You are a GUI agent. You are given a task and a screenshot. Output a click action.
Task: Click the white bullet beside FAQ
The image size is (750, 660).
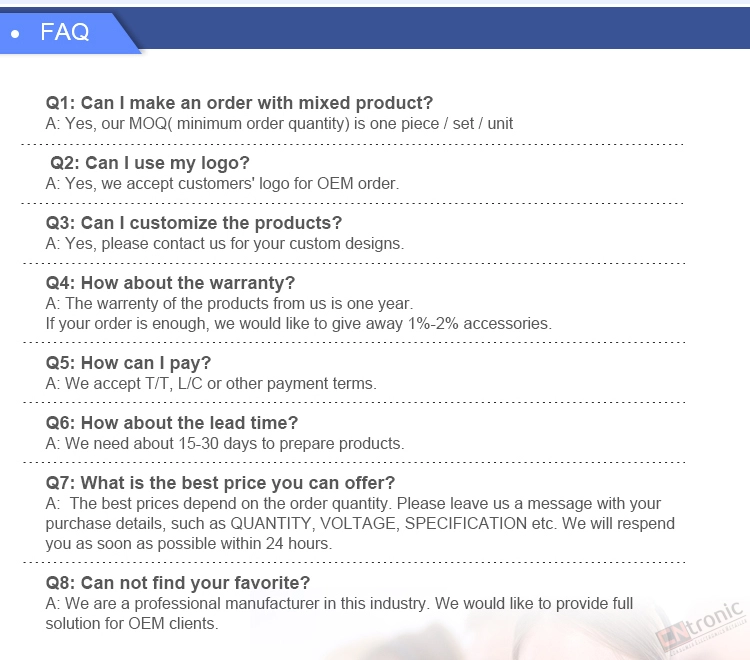[x=15, y=34]
